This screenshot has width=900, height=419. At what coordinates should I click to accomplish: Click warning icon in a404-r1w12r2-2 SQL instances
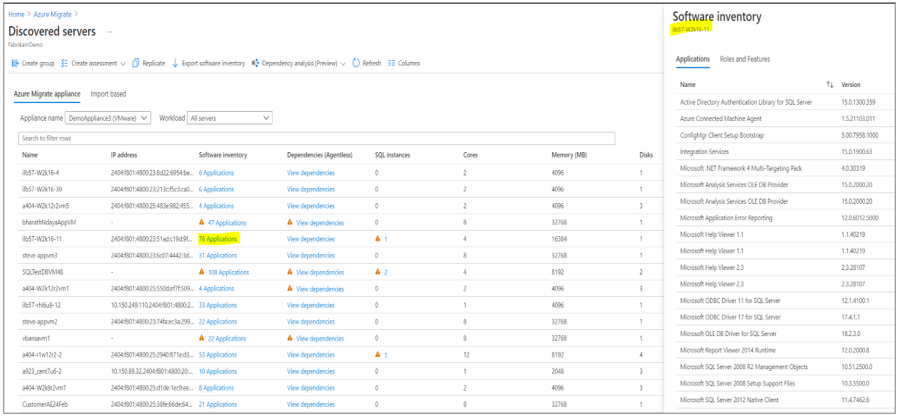pyautogui.click(x=378, y=355)
